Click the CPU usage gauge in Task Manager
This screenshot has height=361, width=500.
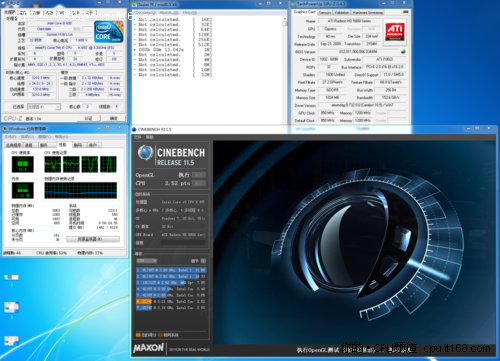click(x=23, y=164)
